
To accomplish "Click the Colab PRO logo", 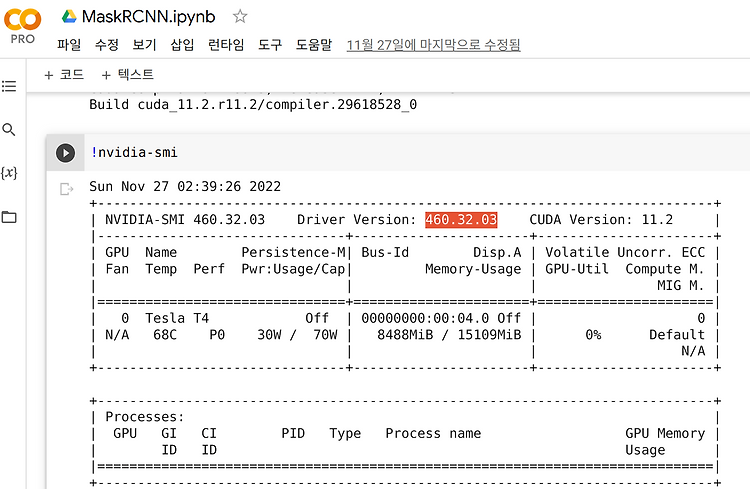I will [x=22, y=27].
